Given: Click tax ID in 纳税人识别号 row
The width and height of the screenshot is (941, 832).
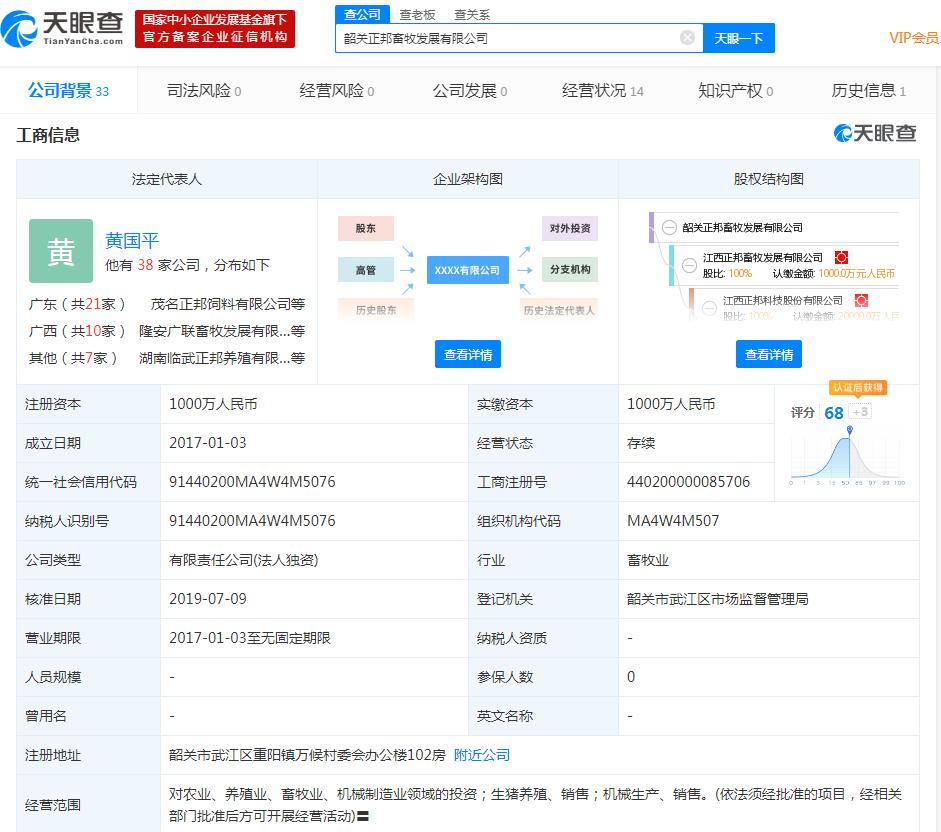Looking at the screenshot, I should (252, 520).
